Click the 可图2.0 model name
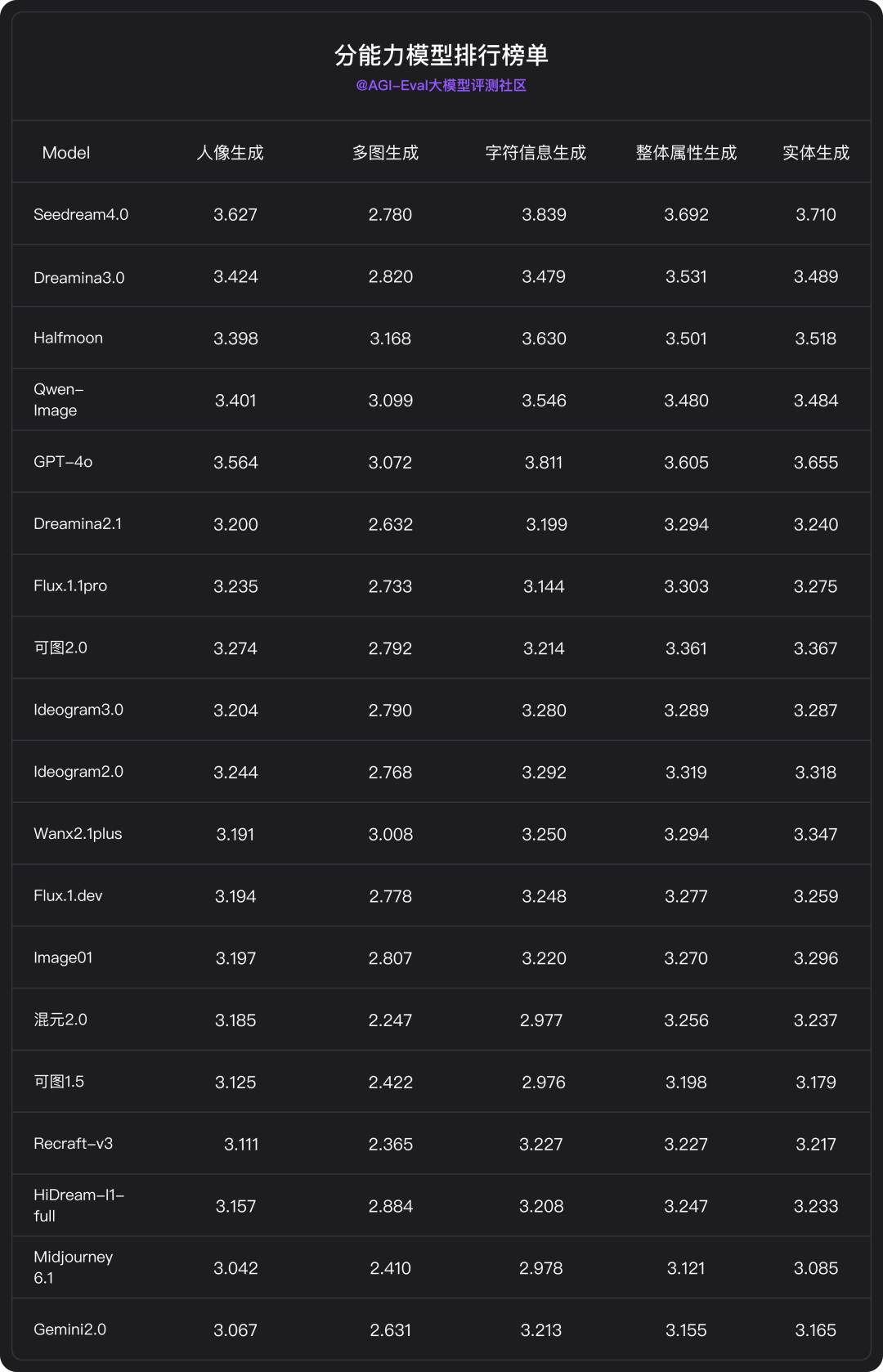This screenshot has width=883, height=1372. coord(61,648)
